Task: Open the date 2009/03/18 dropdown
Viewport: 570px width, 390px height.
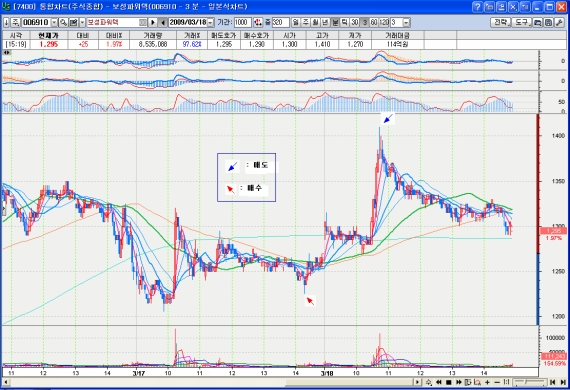Action: 210,23
